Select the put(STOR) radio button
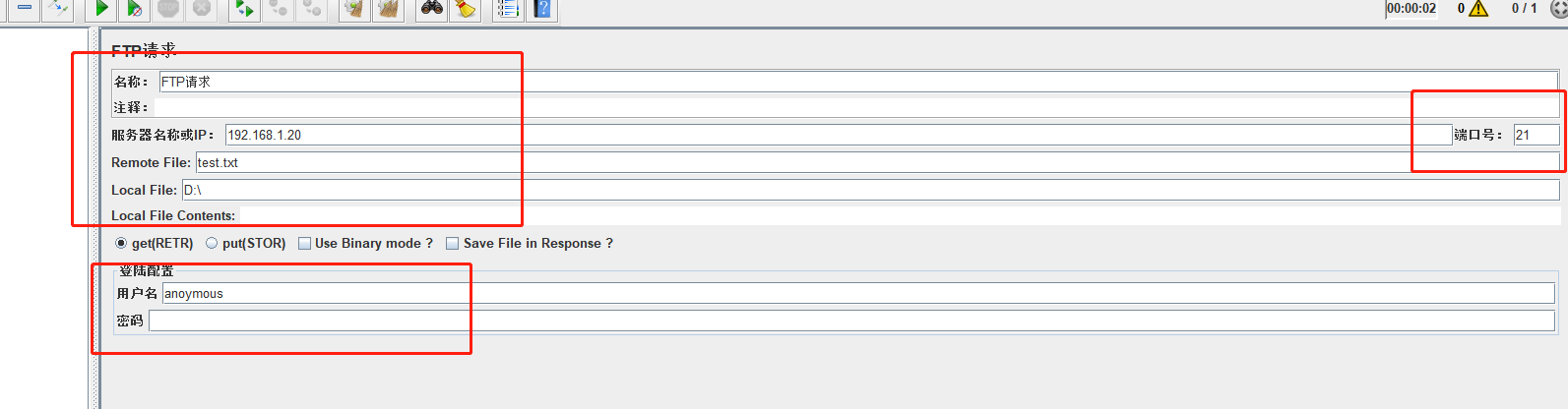1568x409 pixels. [245, 243]
